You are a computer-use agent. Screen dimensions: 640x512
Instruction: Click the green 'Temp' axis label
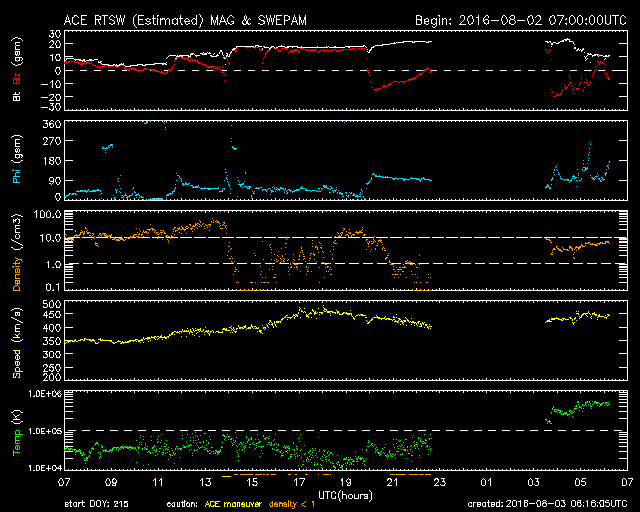(17, 443)
